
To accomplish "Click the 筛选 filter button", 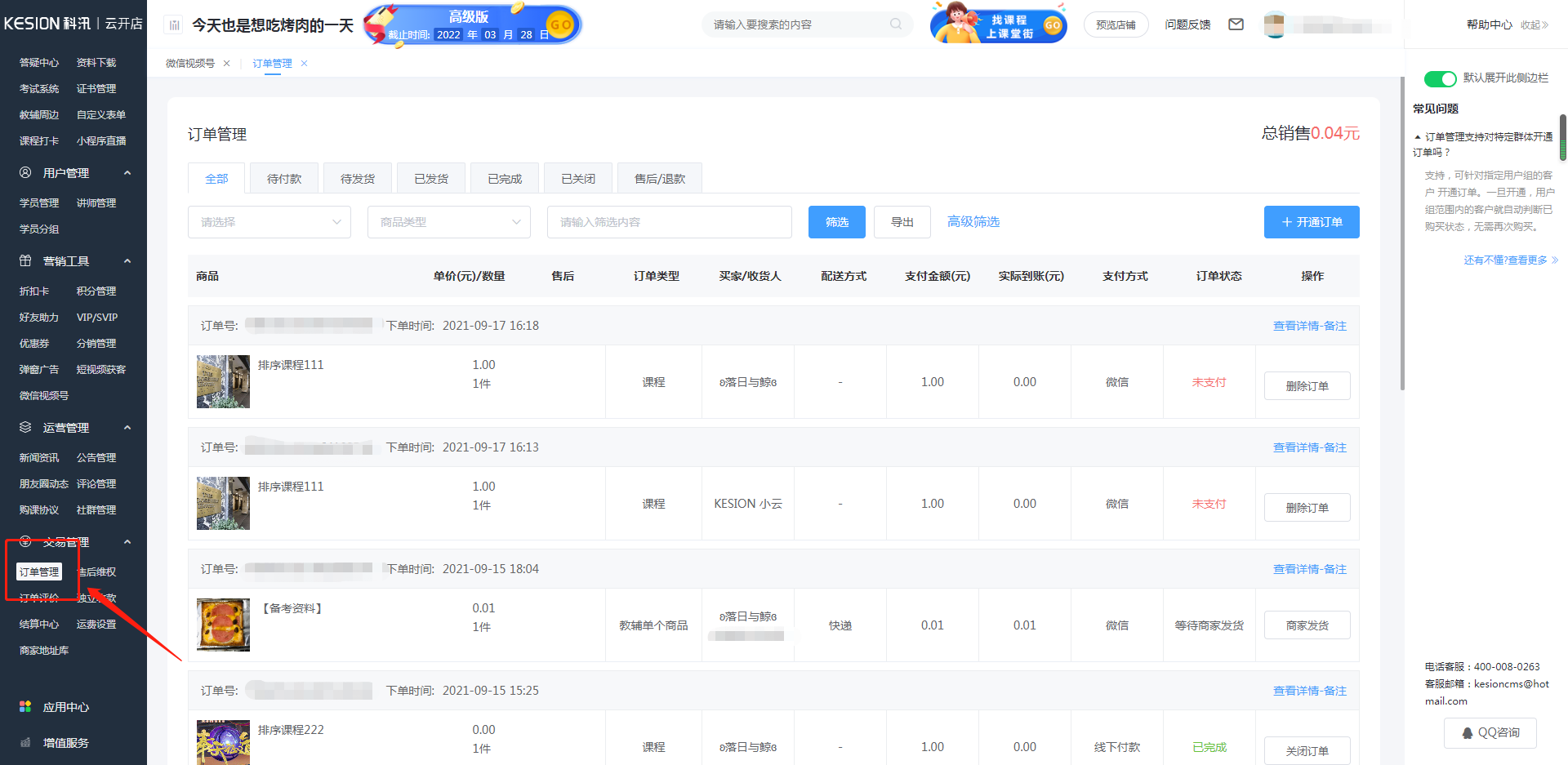I will coord(837,222).
